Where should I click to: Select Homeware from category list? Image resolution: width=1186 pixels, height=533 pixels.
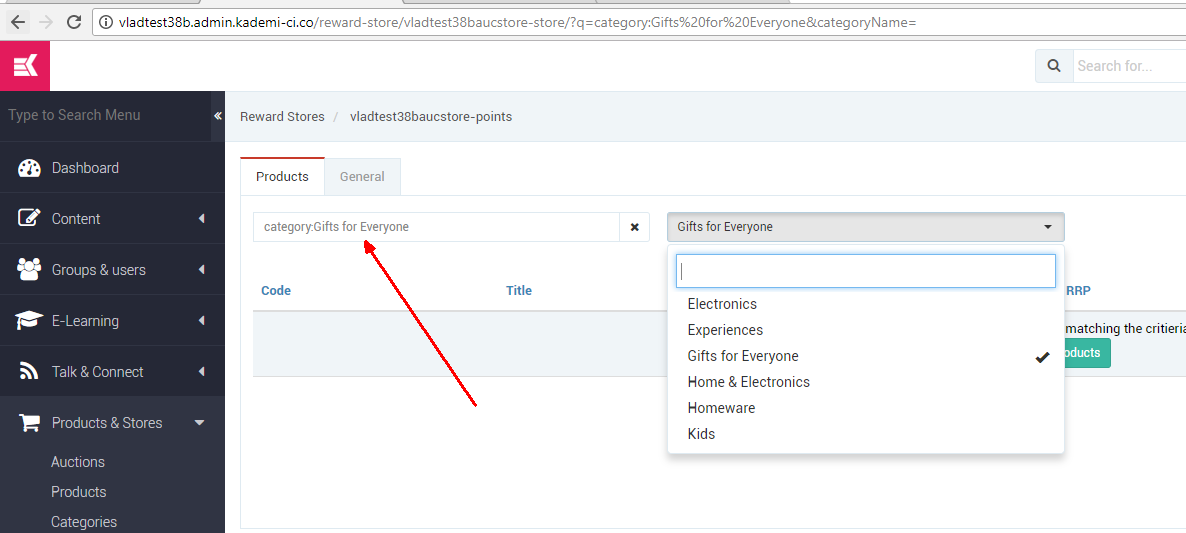pos(865,408)
